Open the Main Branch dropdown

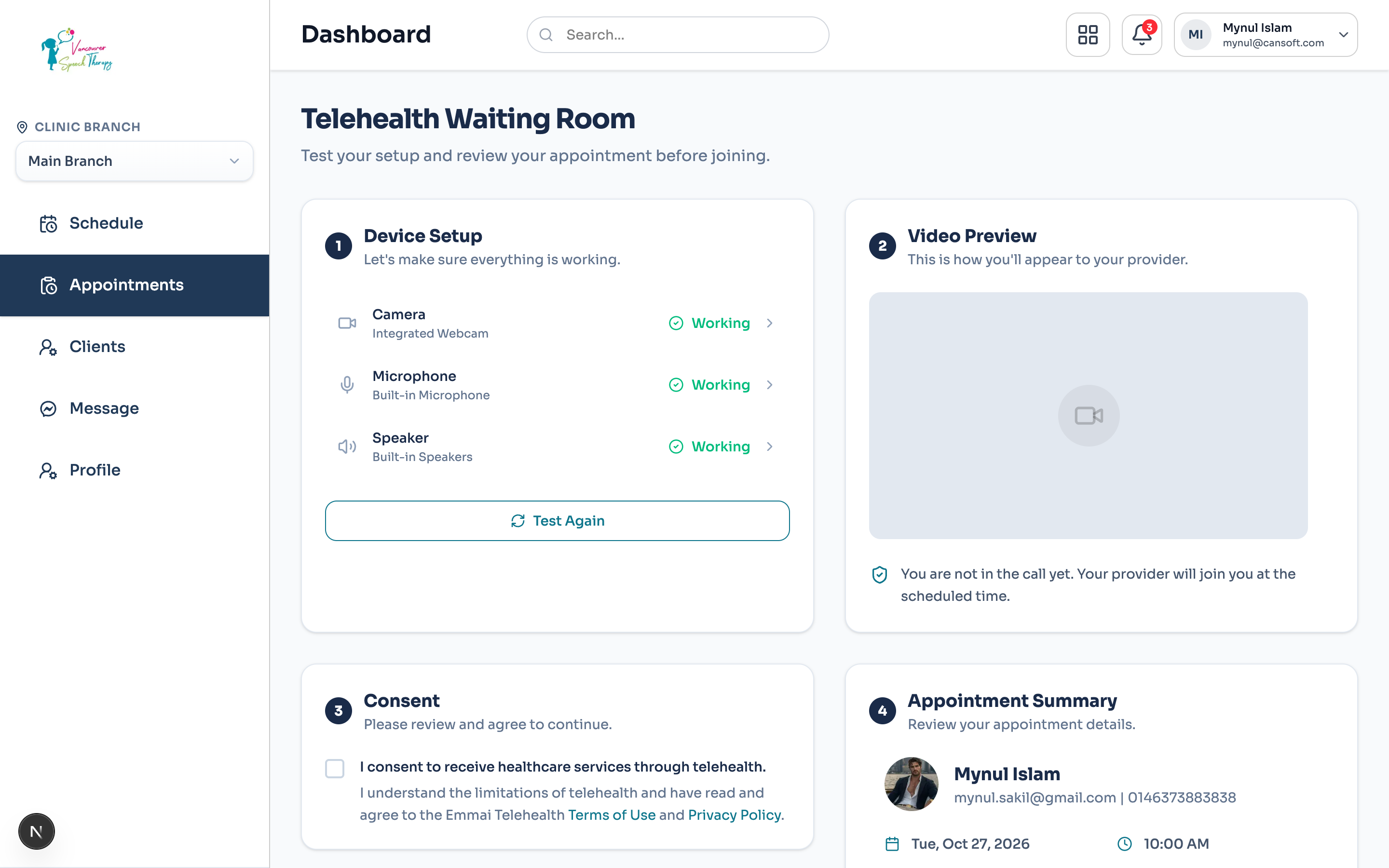point(134,162)
